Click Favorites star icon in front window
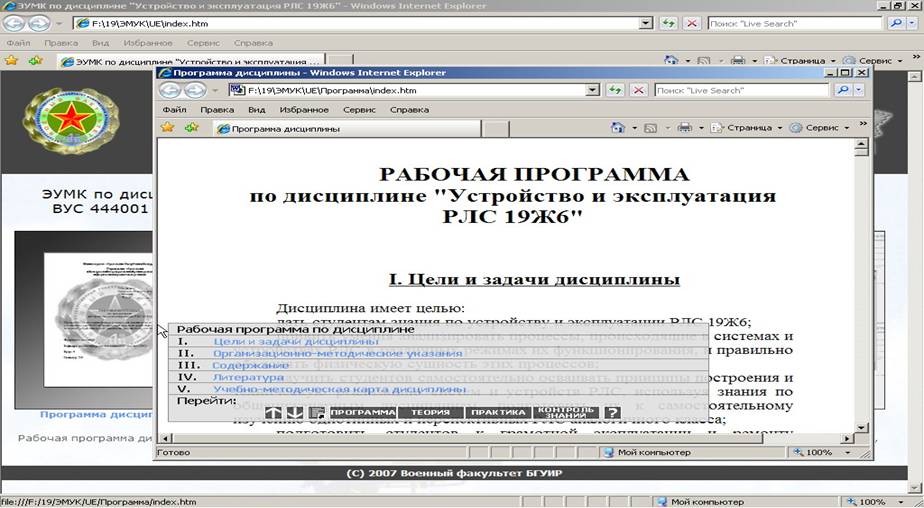The width and height of the screenshot is (924, 508). 168,128
